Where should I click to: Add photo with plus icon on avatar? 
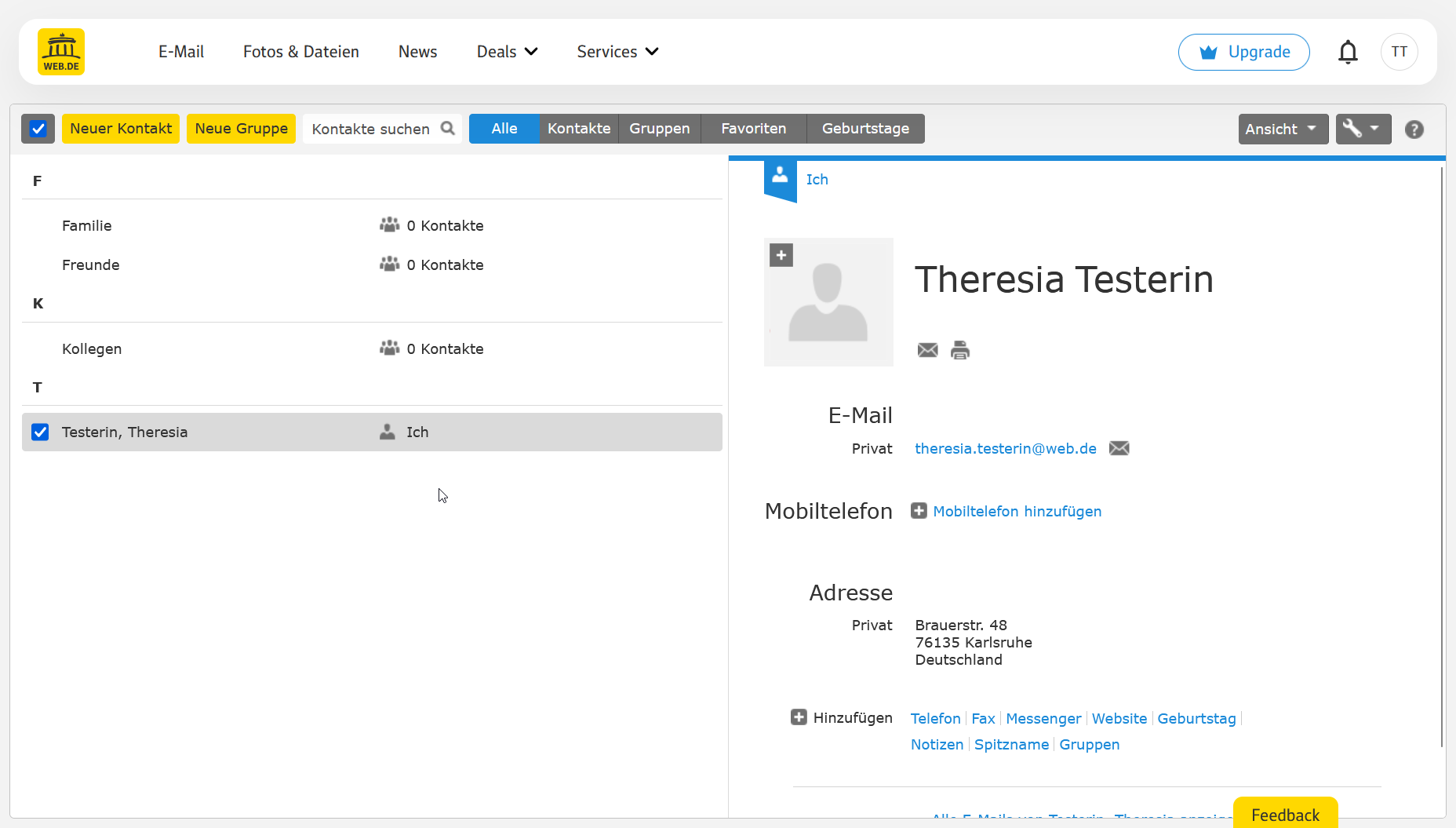tap(781, 255)
